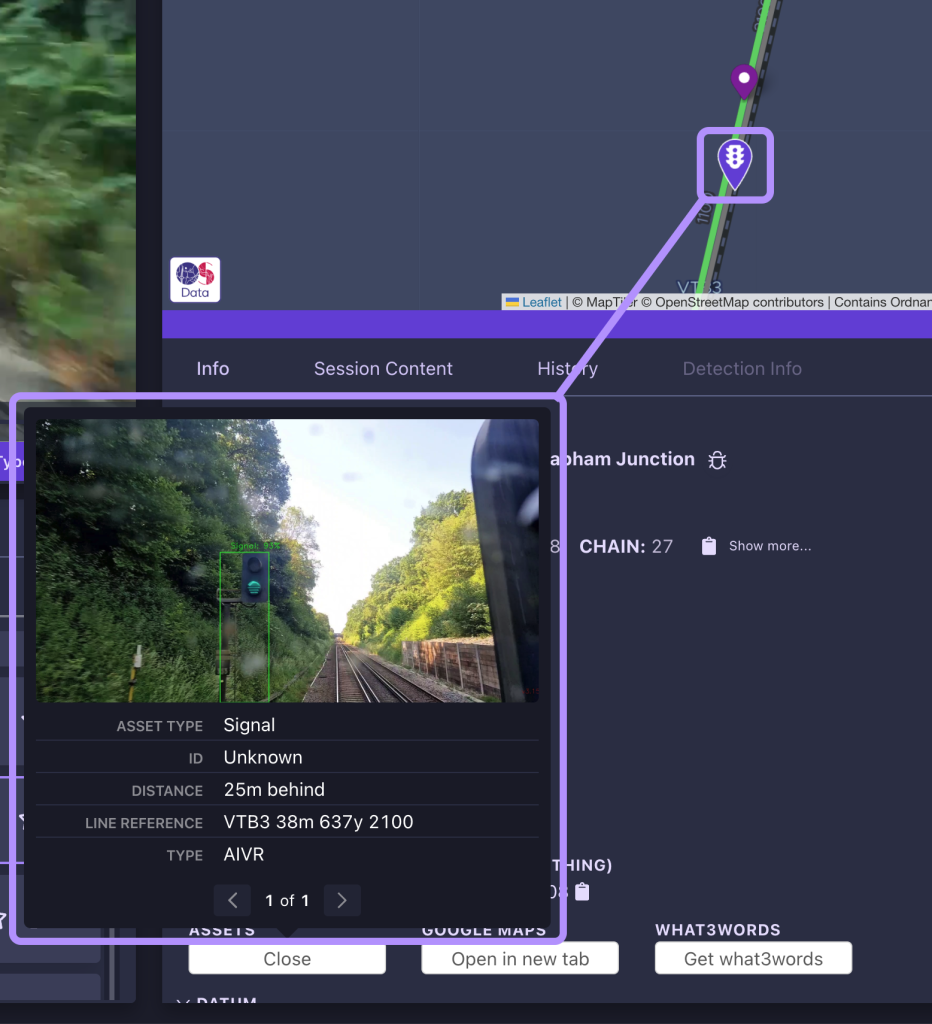Image resolution: width=932 pixels, height=1024 pixels.
Task: Open the OS Data map layer logo
Action: 195,280
